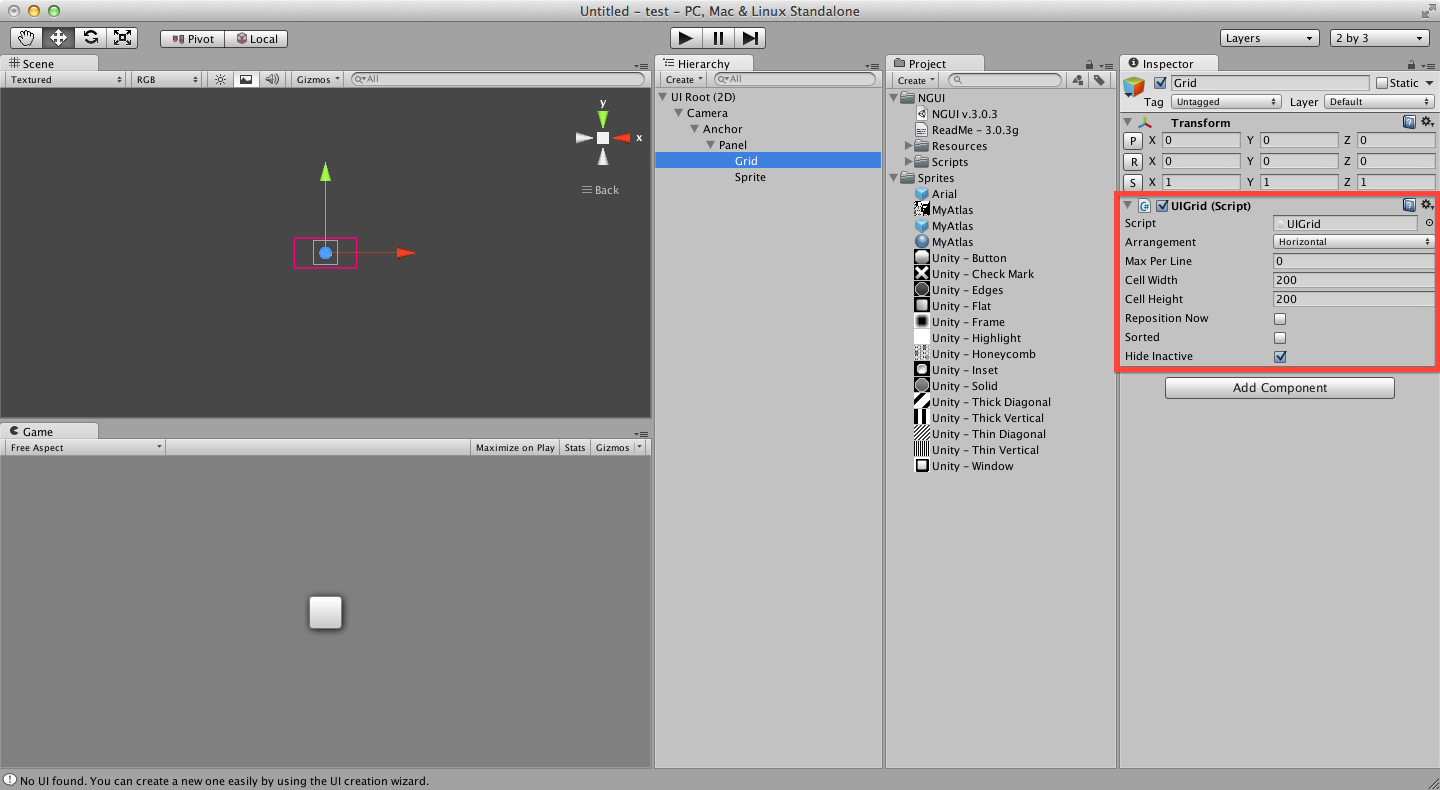
Task: Toggle the scene lighting icon
Action: [x=219, y=79]
